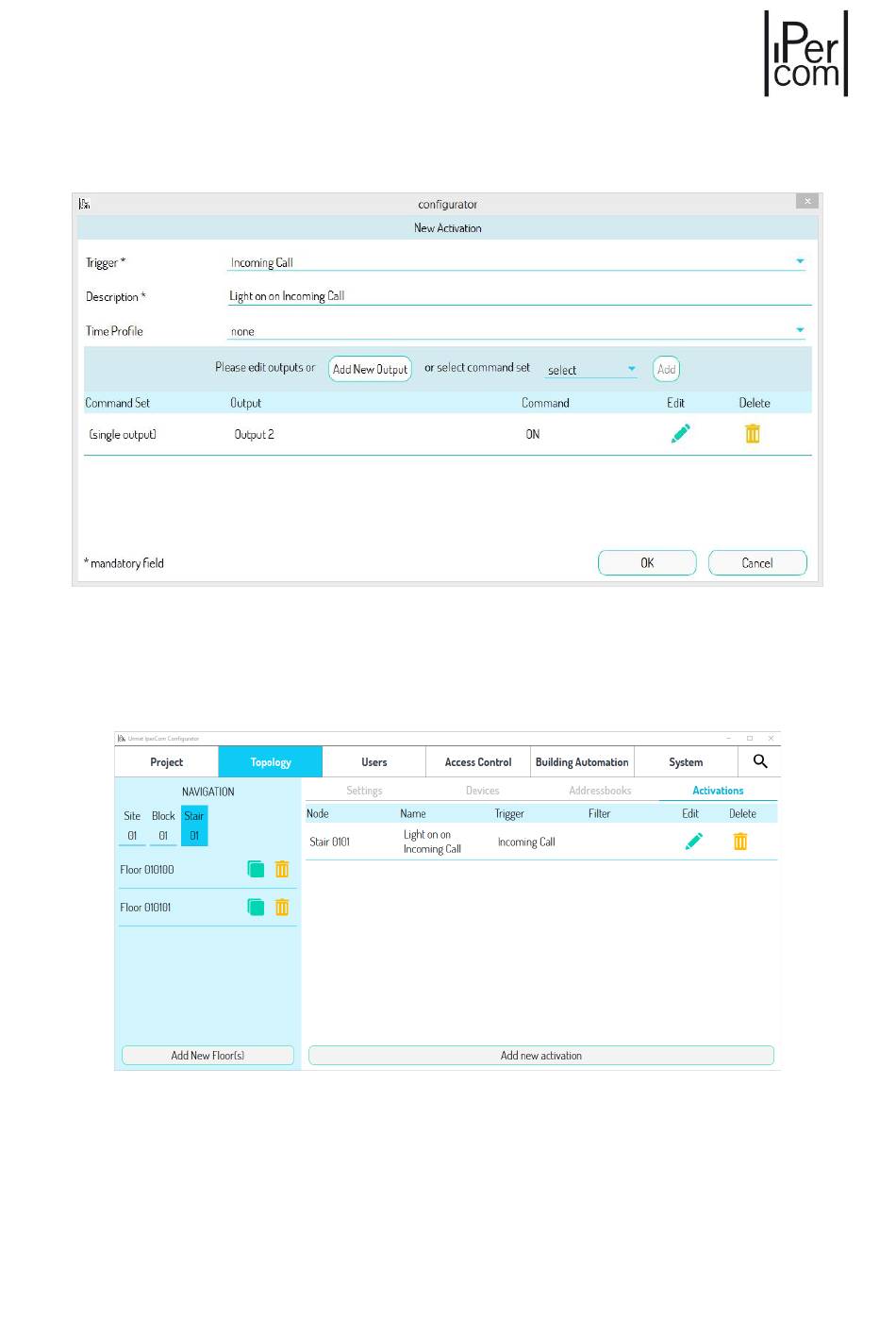Open the Settings sub-tab
This screenshot has height=1318, width=896.
point(364,791)
